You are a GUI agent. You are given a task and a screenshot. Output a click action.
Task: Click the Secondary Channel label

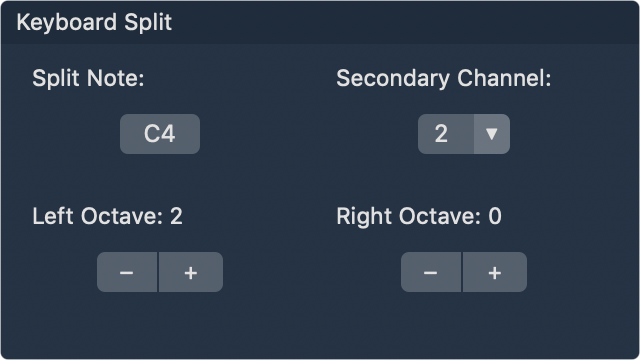pos(444,78)
